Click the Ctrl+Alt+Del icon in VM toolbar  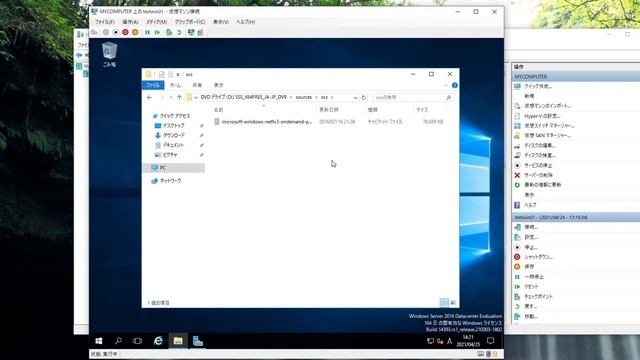95,32
